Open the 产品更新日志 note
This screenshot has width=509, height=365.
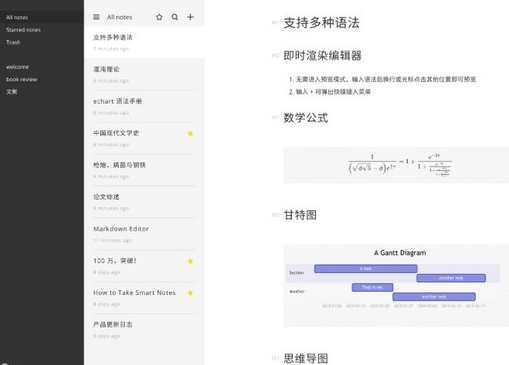tap(144, 330)
